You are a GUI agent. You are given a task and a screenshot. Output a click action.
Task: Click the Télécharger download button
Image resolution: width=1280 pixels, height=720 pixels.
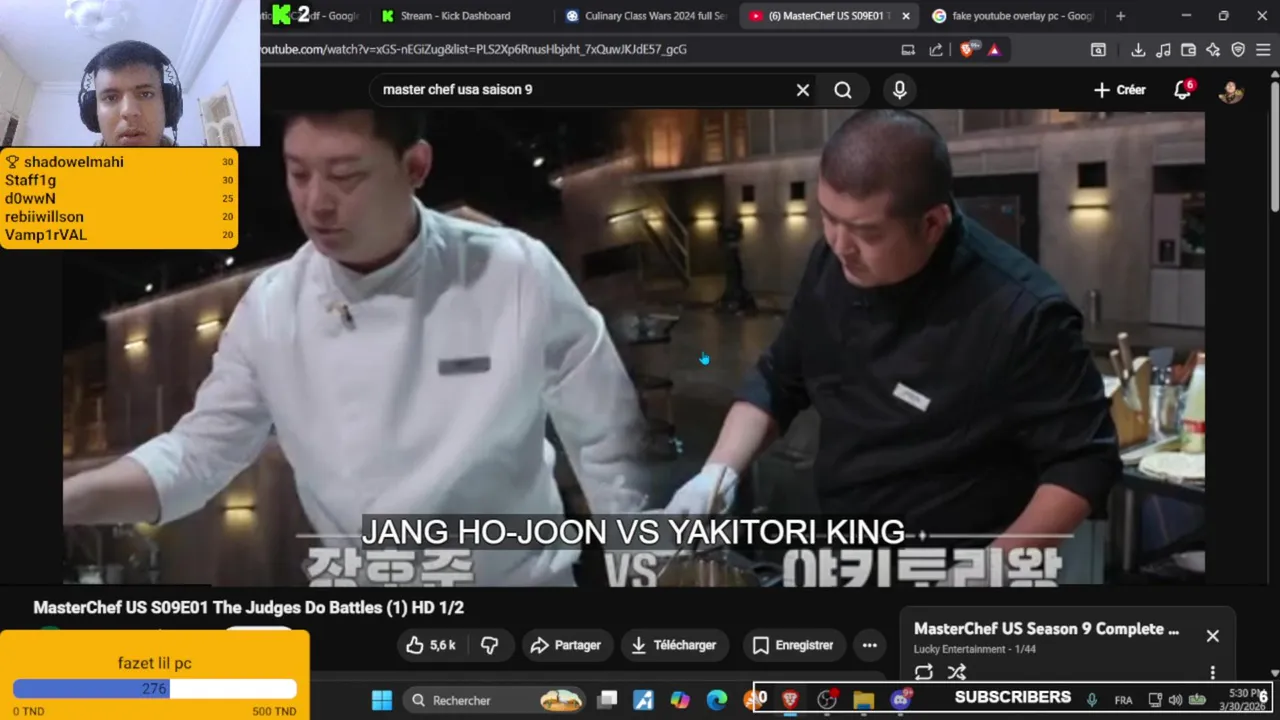674,645
